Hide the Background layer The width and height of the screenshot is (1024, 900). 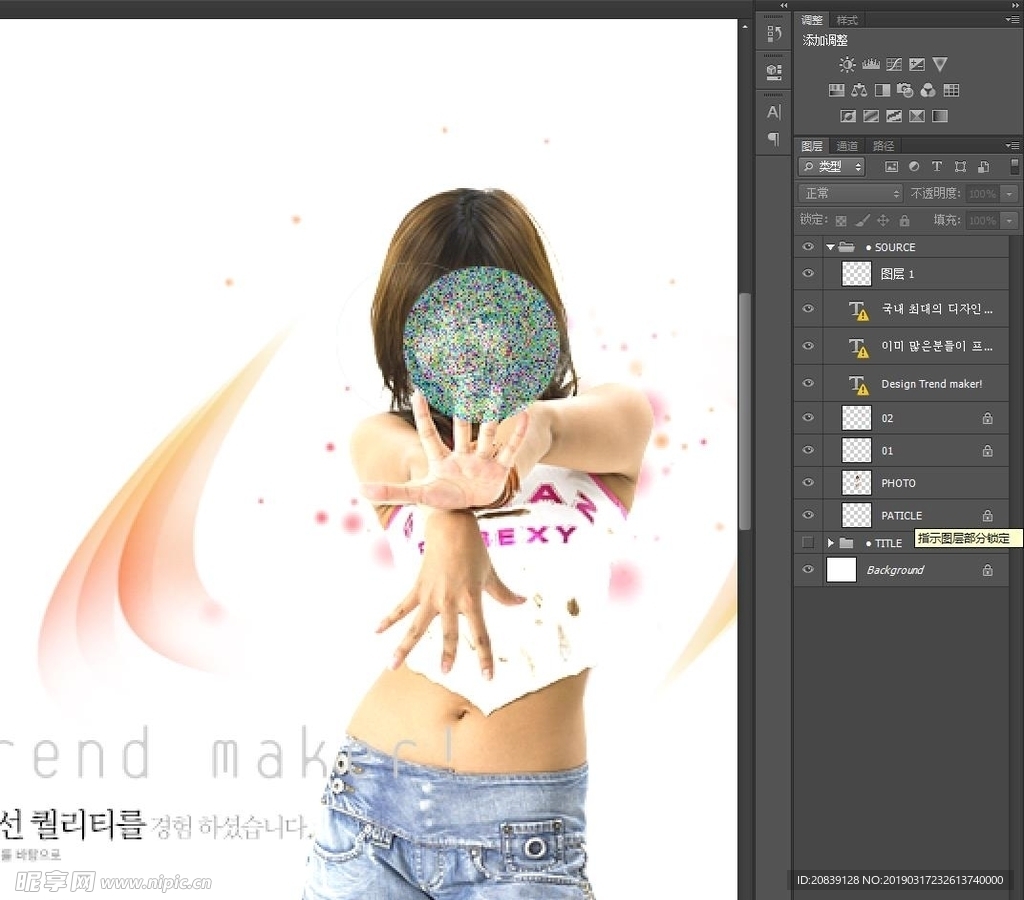[x=808, y=570]
